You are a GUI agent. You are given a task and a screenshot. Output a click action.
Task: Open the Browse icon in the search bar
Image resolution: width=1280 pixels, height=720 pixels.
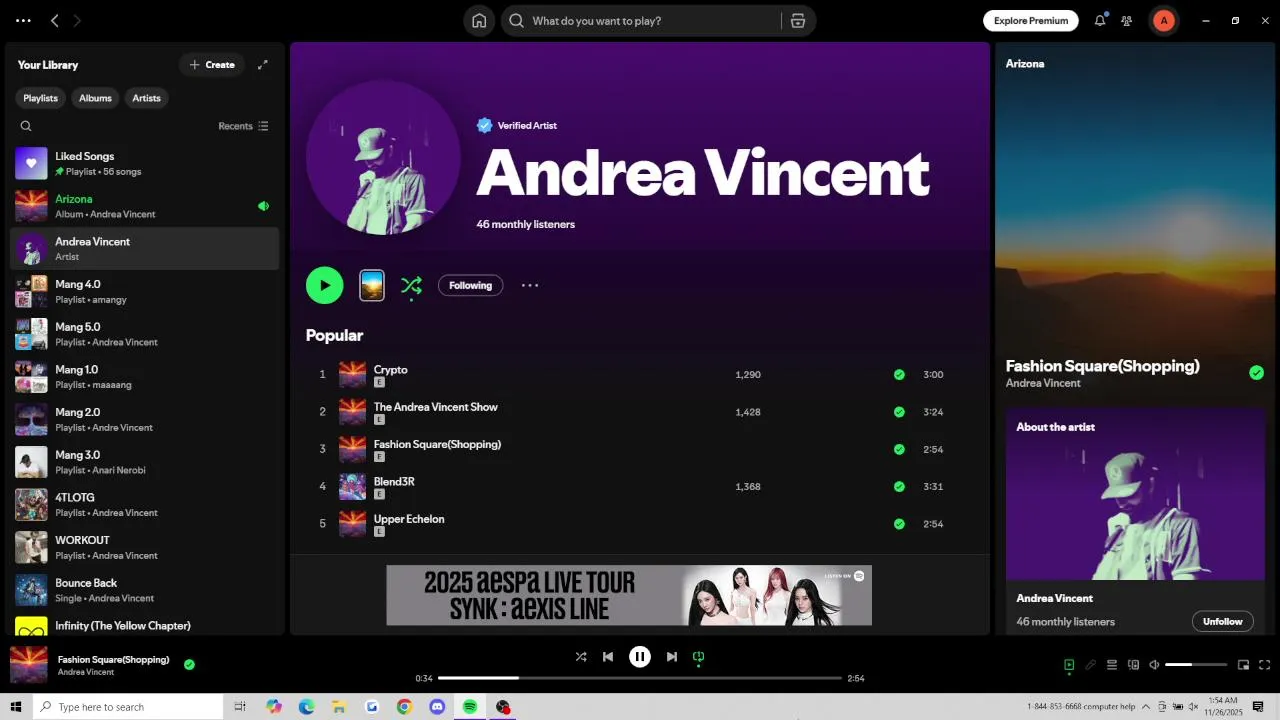click(797, 21)
